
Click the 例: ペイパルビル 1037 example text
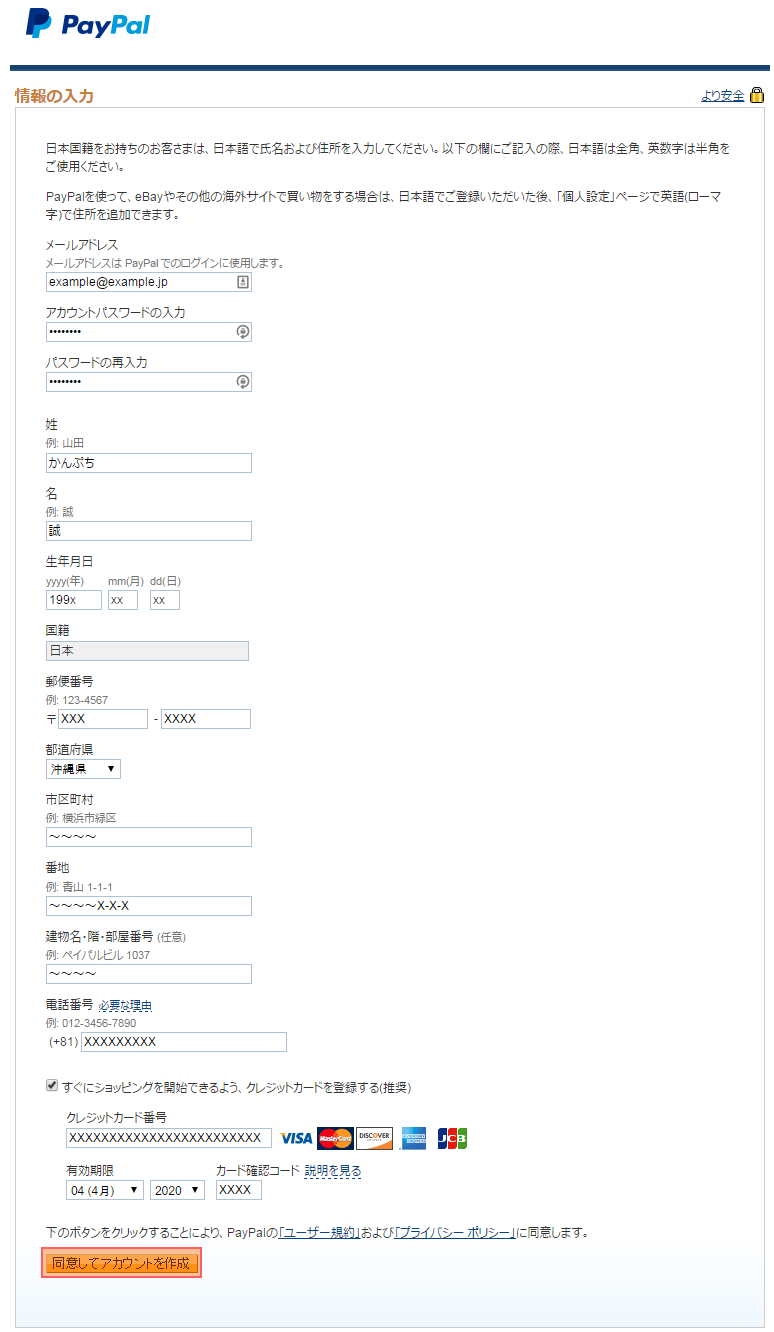[98, 955]
